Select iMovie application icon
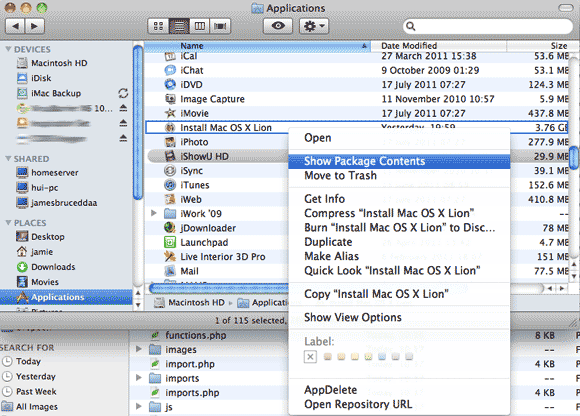580x416 pixels. (170, 113)
